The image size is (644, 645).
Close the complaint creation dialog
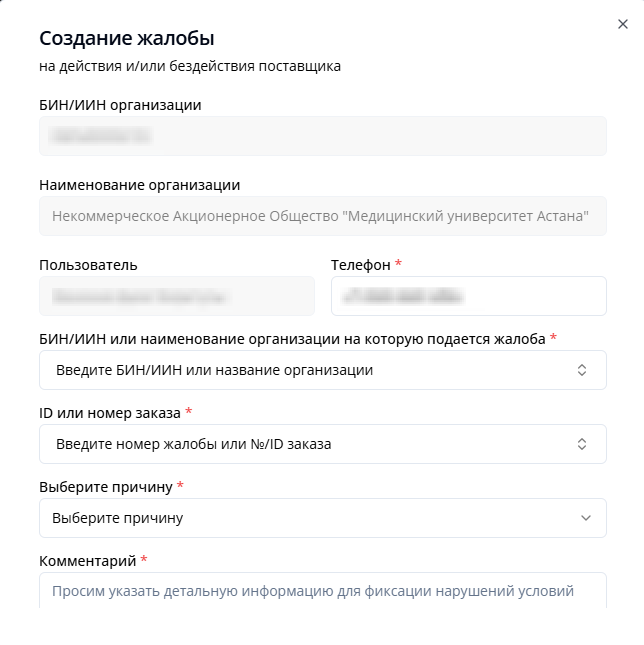[623, 25]
